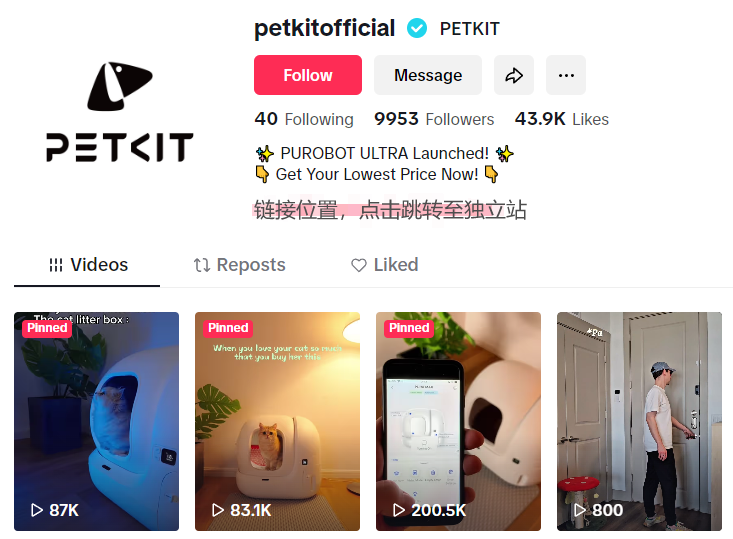Viewport: 733px width, 539px height.
Task: Click the blue verified badge icon
Action: [417, 29]
